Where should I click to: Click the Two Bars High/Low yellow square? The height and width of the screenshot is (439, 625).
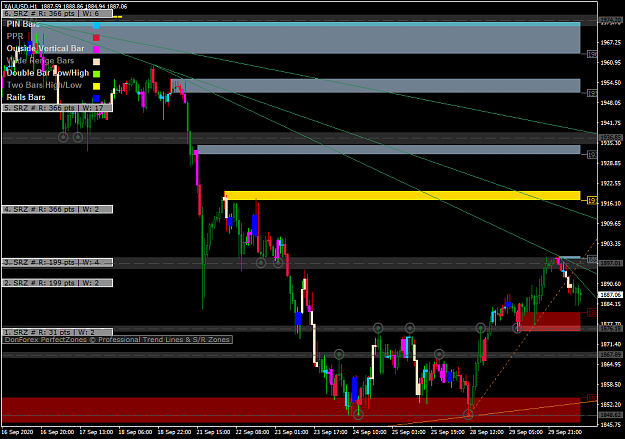[96, 86]
